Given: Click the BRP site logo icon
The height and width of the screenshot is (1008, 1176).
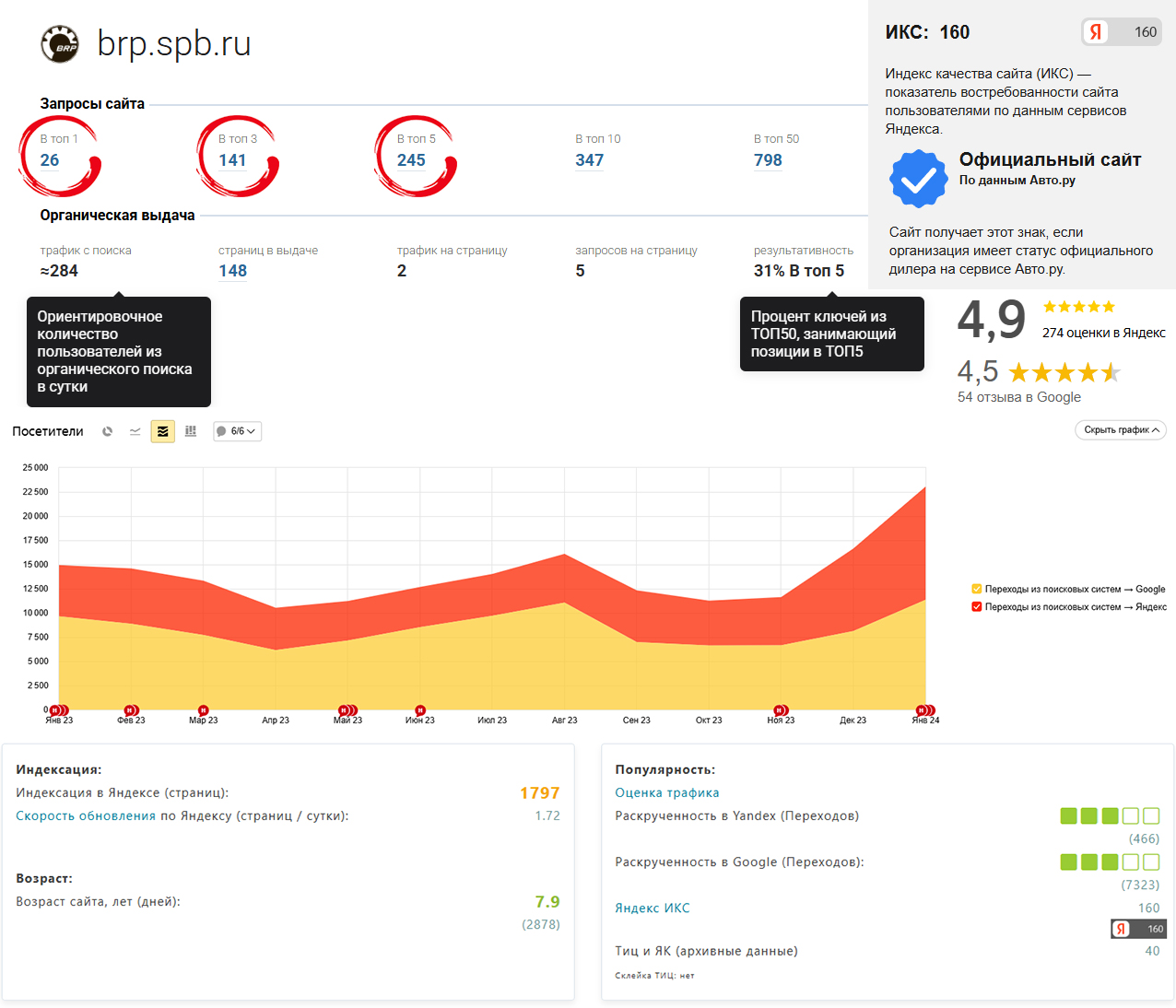Looking at the screenshot, I should point(60,44).
